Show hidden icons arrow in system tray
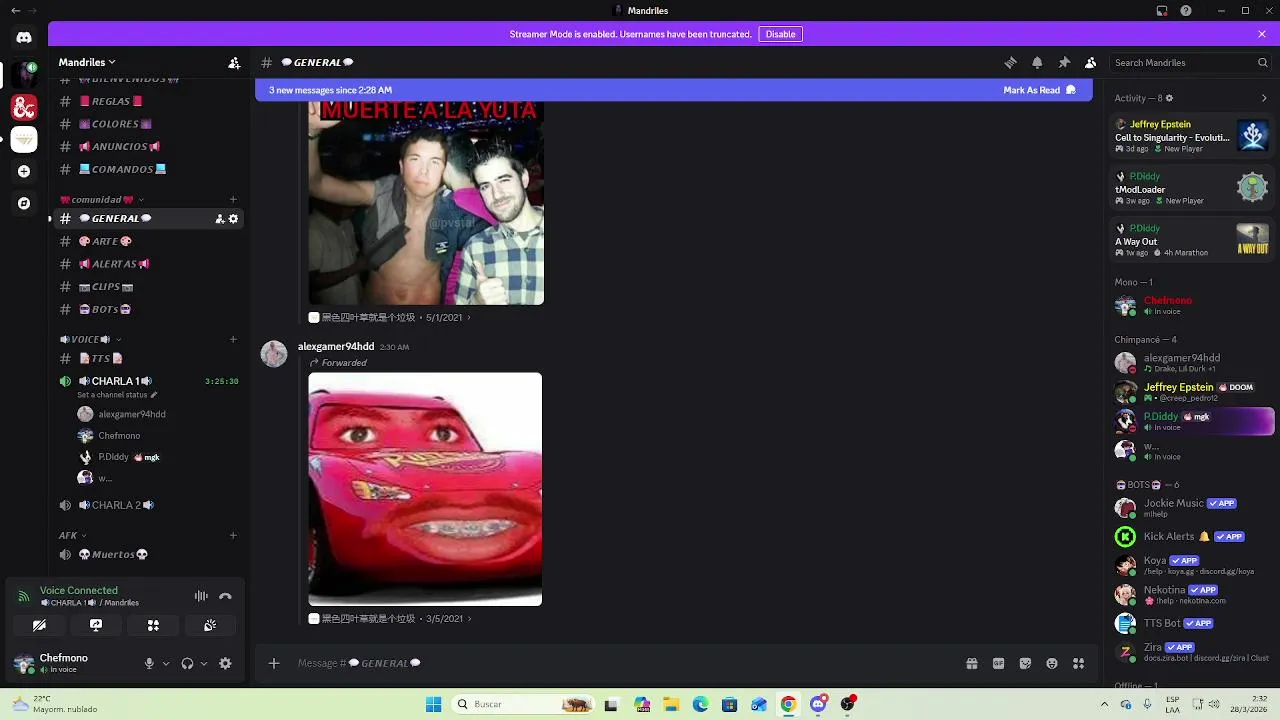The height and width of the screenshot is (720, 1280). point(1104,704)
